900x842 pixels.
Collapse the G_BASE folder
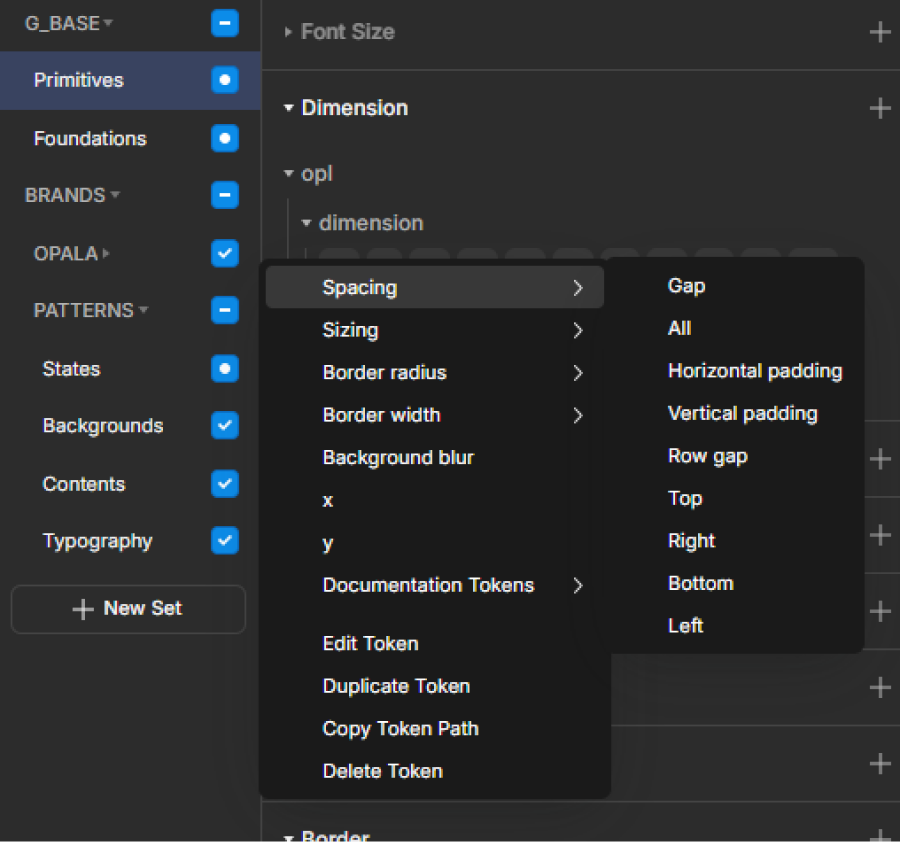(x=108, y=23)
